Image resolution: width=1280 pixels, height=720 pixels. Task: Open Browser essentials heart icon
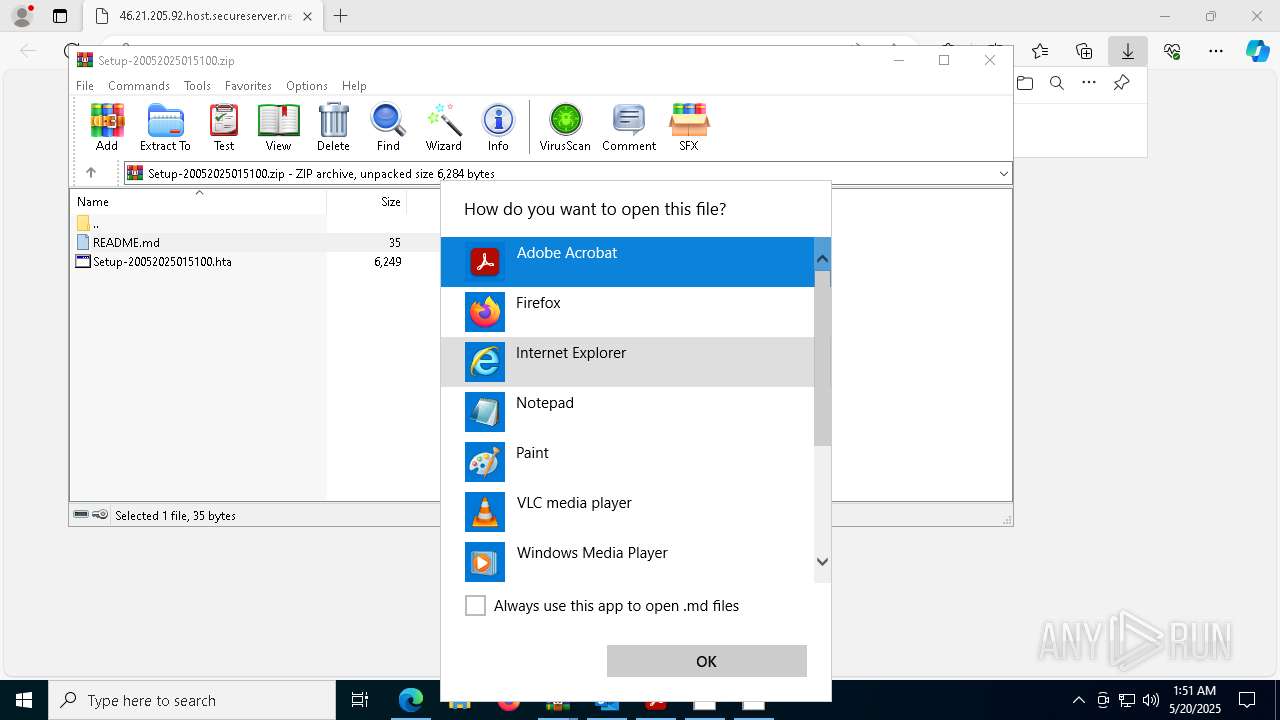coord(1172,51)
